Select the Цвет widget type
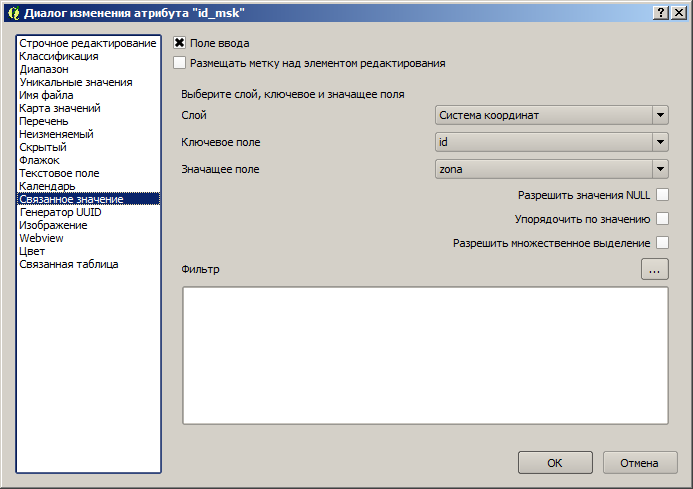The width and height of the screenshot is (693, 489). coord(31,251)
